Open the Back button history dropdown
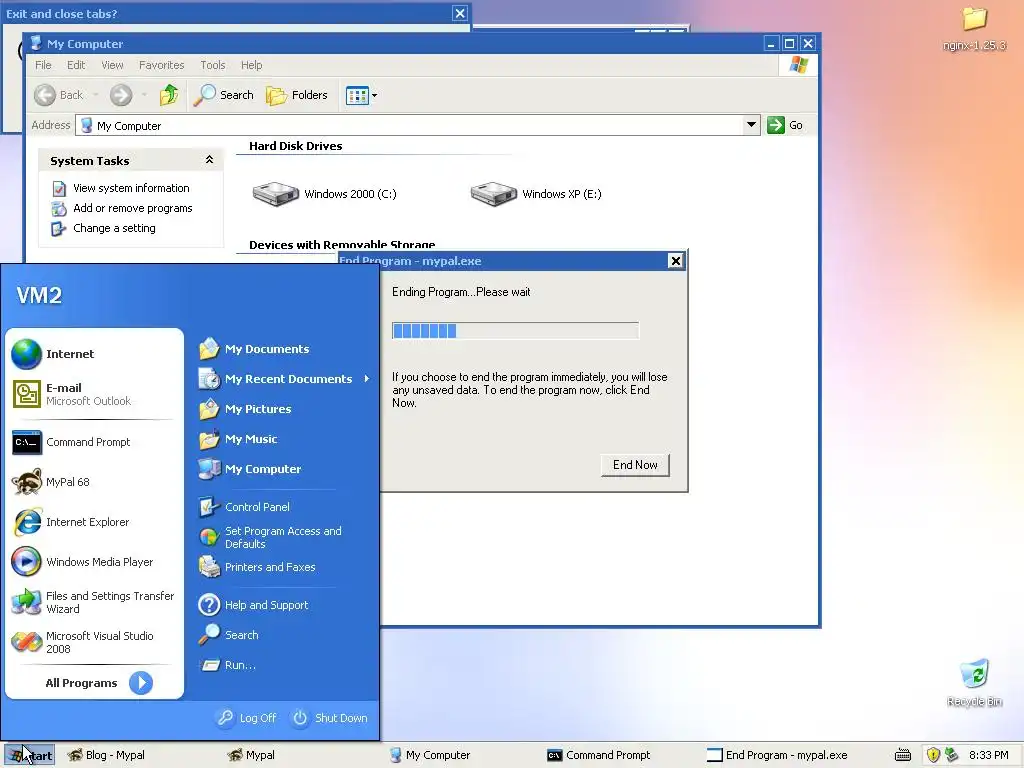The image size is (1024, 768). click(95, 95)
